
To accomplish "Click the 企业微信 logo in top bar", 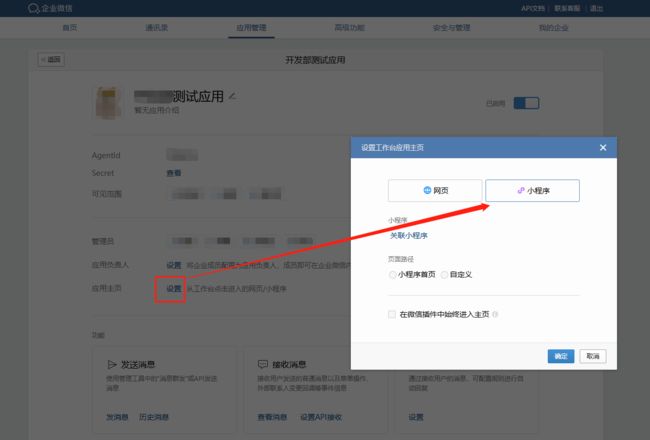I will point(50,8).
